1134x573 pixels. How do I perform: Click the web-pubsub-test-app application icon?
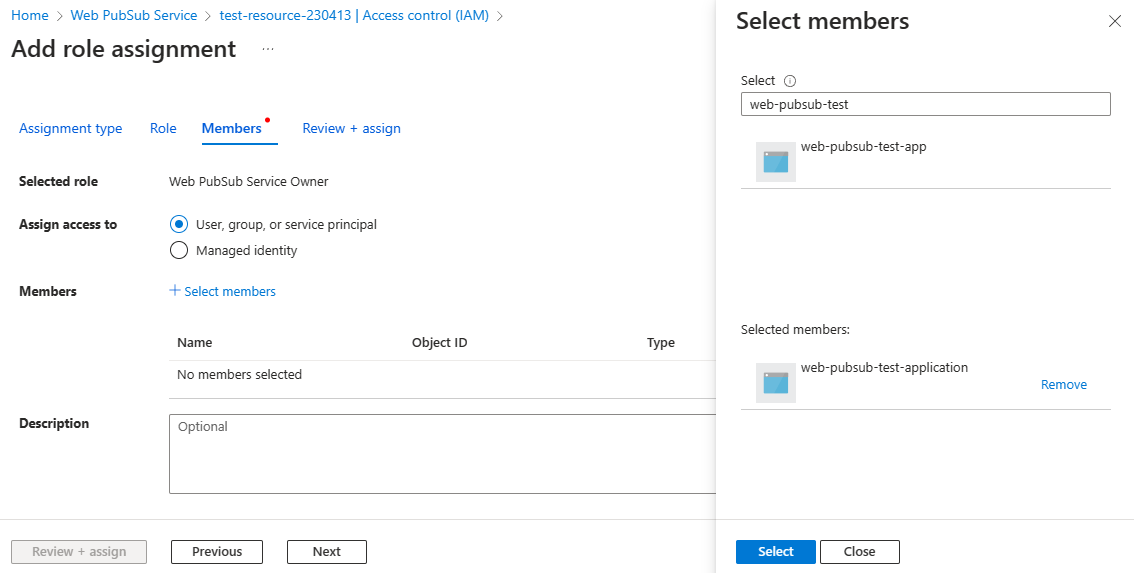coord(776,161)
